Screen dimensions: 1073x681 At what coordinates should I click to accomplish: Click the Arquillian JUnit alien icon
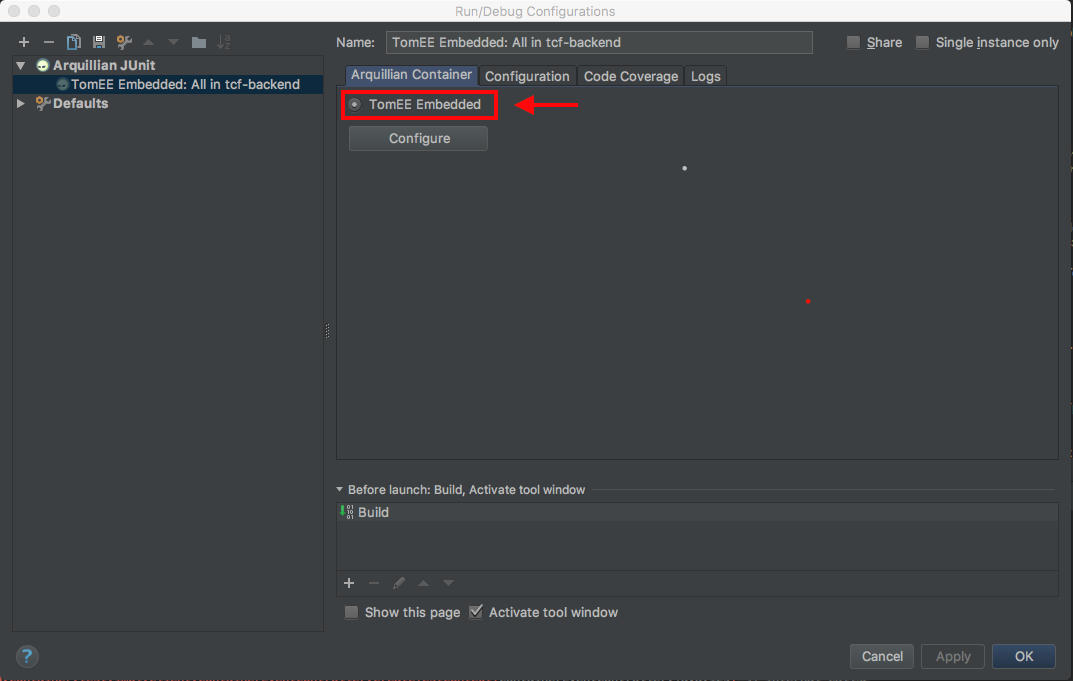(42, 66)
